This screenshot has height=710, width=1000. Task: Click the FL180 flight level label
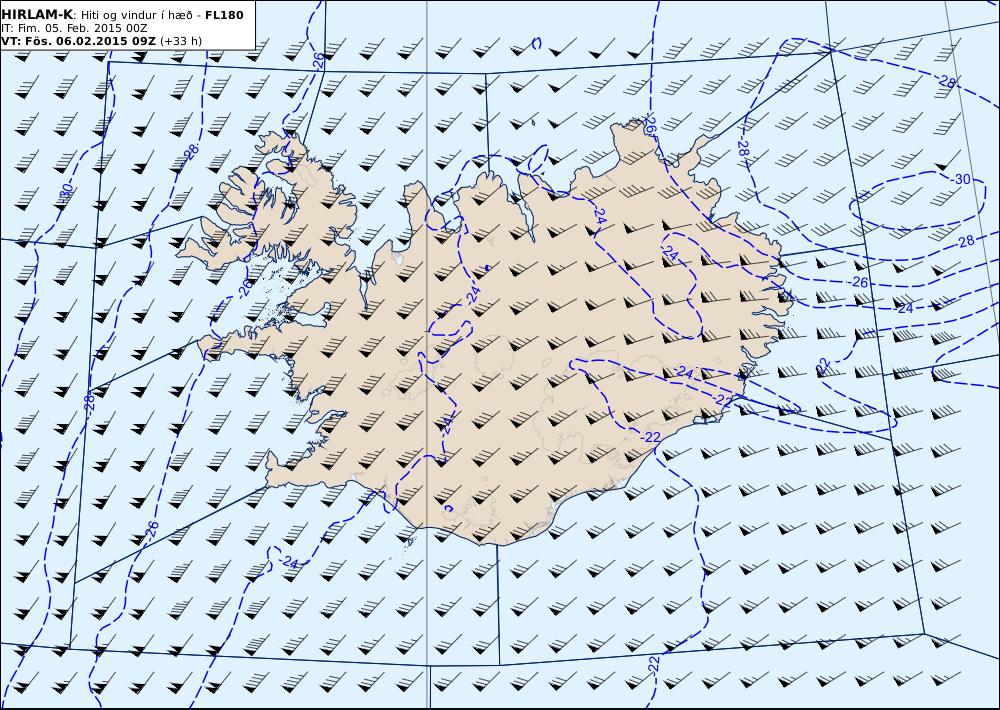click(x=224, y=15)
